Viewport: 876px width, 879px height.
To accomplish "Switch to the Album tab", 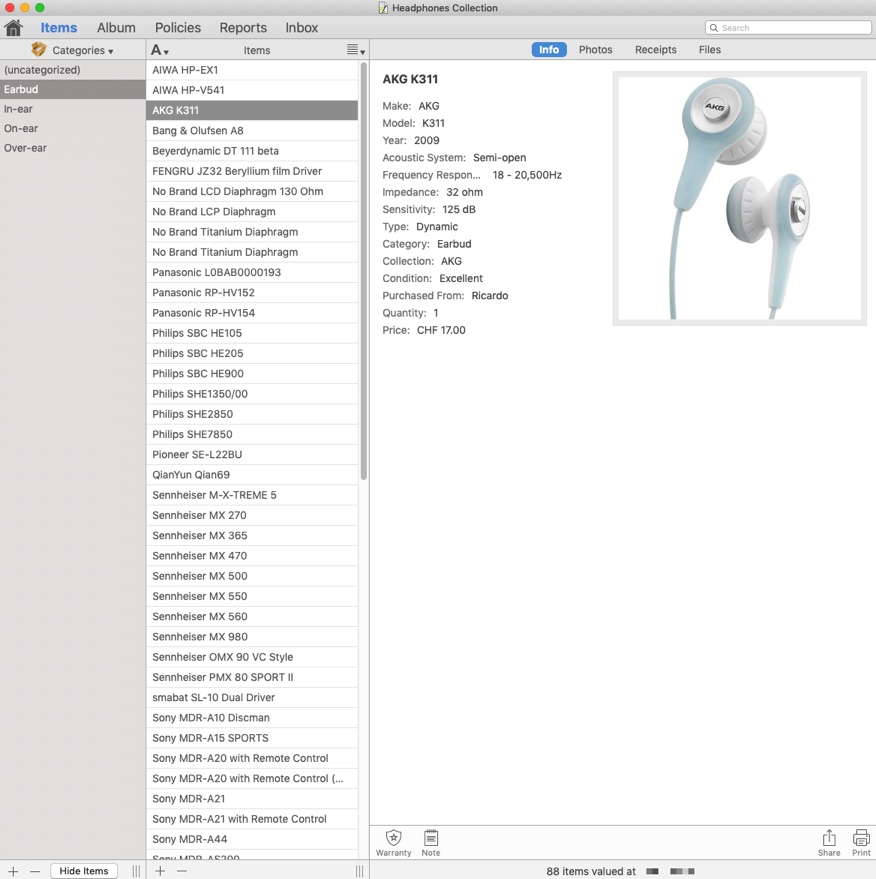I will click(116, 27).
